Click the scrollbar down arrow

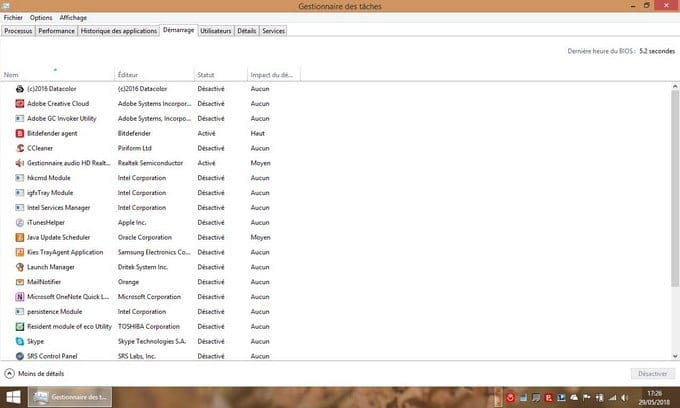[x=675, y=356]
